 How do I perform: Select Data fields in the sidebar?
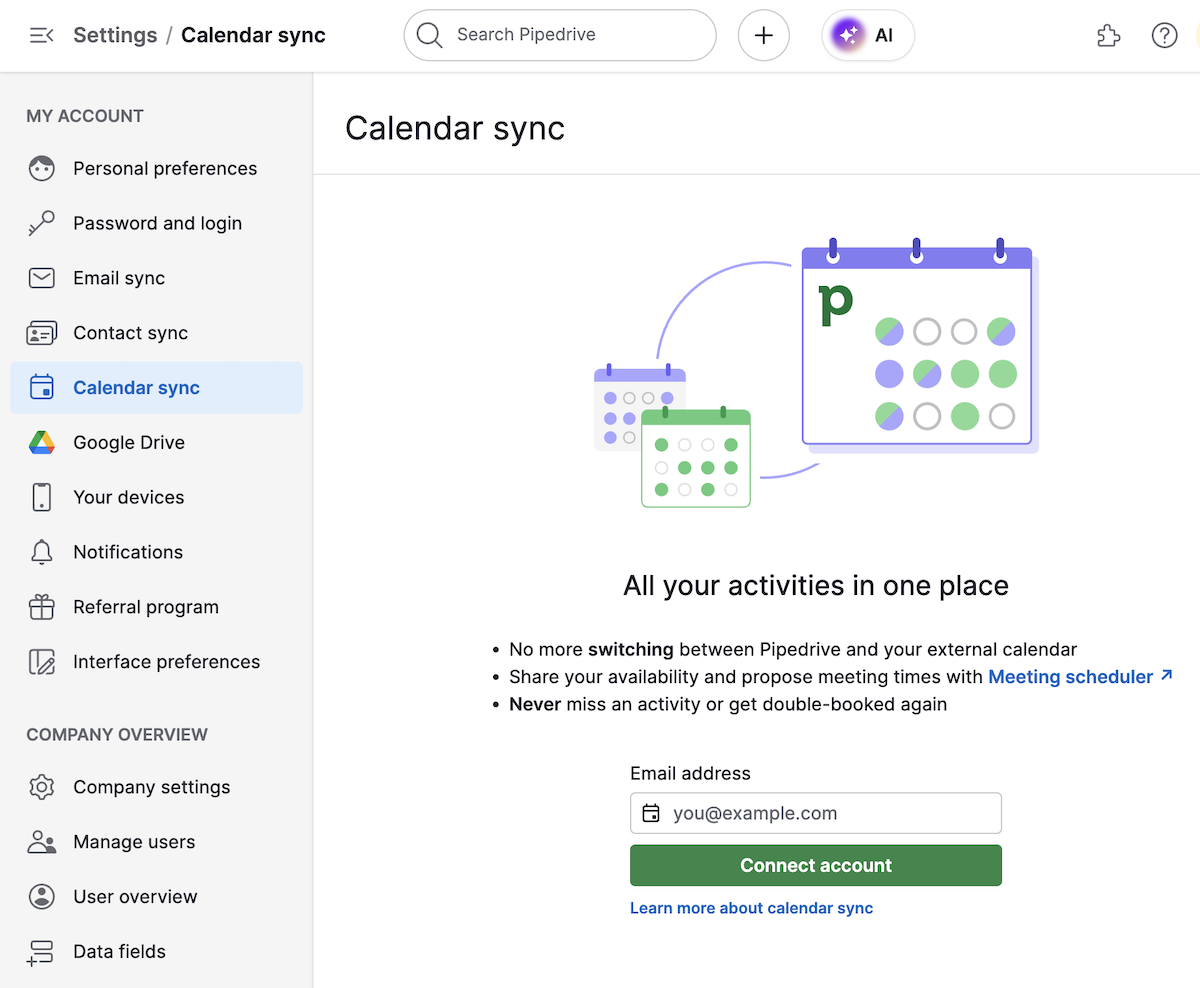tap(42, 951)
